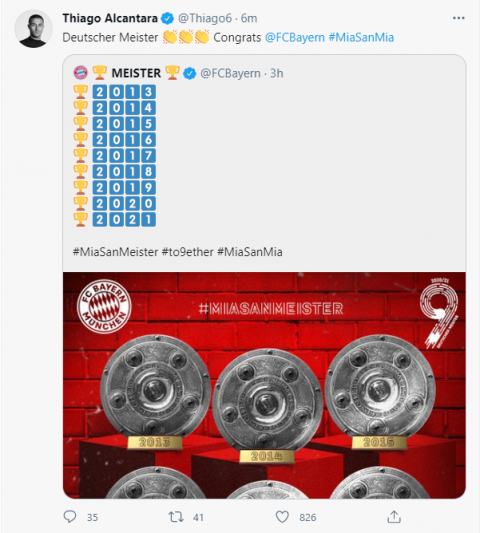Click Thiago's blue verified badge
The width and height of the screenshot is (480, 533).
[x=167, y=18]
